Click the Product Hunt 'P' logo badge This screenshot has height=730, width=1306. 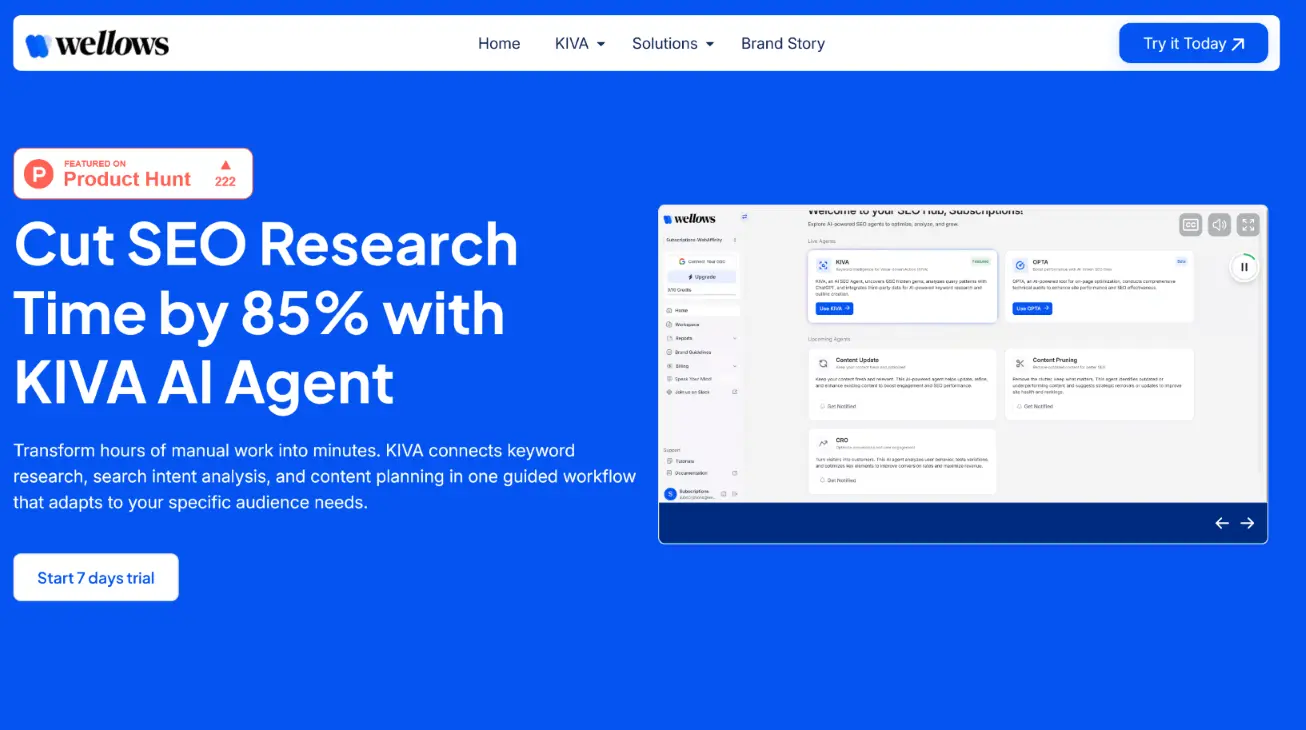(x=39, y=174)
